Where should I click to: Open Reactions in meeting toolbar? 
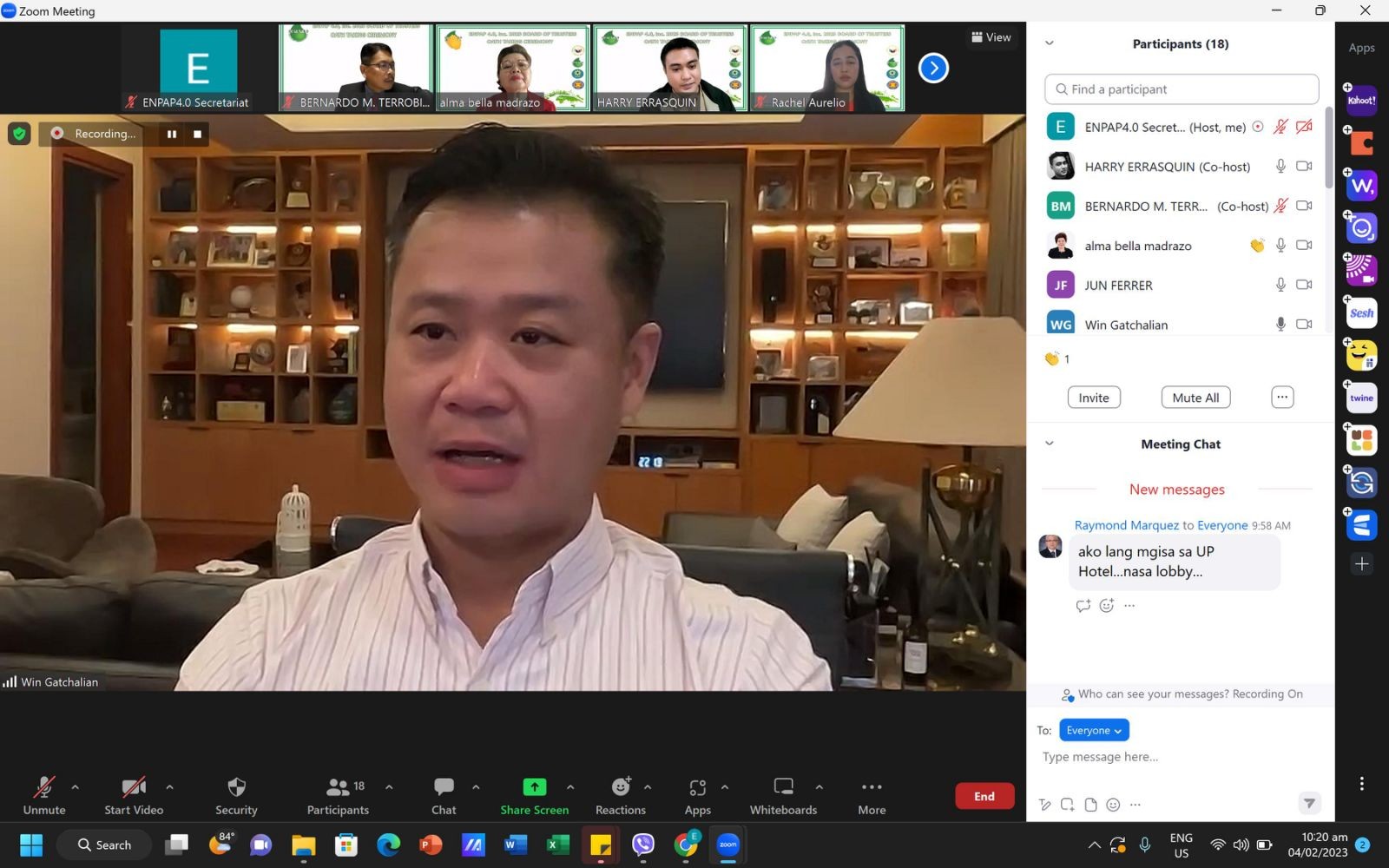(x=620, y=796)
